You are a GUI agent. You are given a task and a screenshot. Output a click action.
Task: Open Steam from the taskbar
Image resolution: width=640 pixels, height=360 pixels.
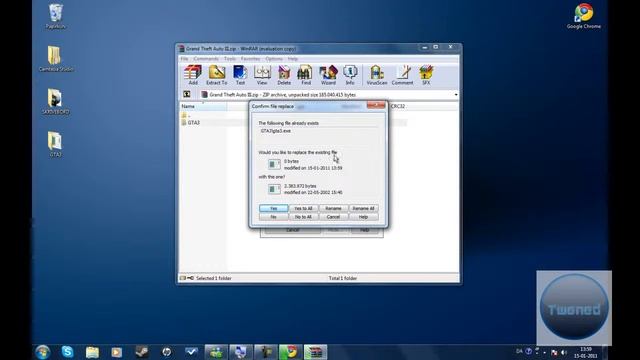coord(142,352)
